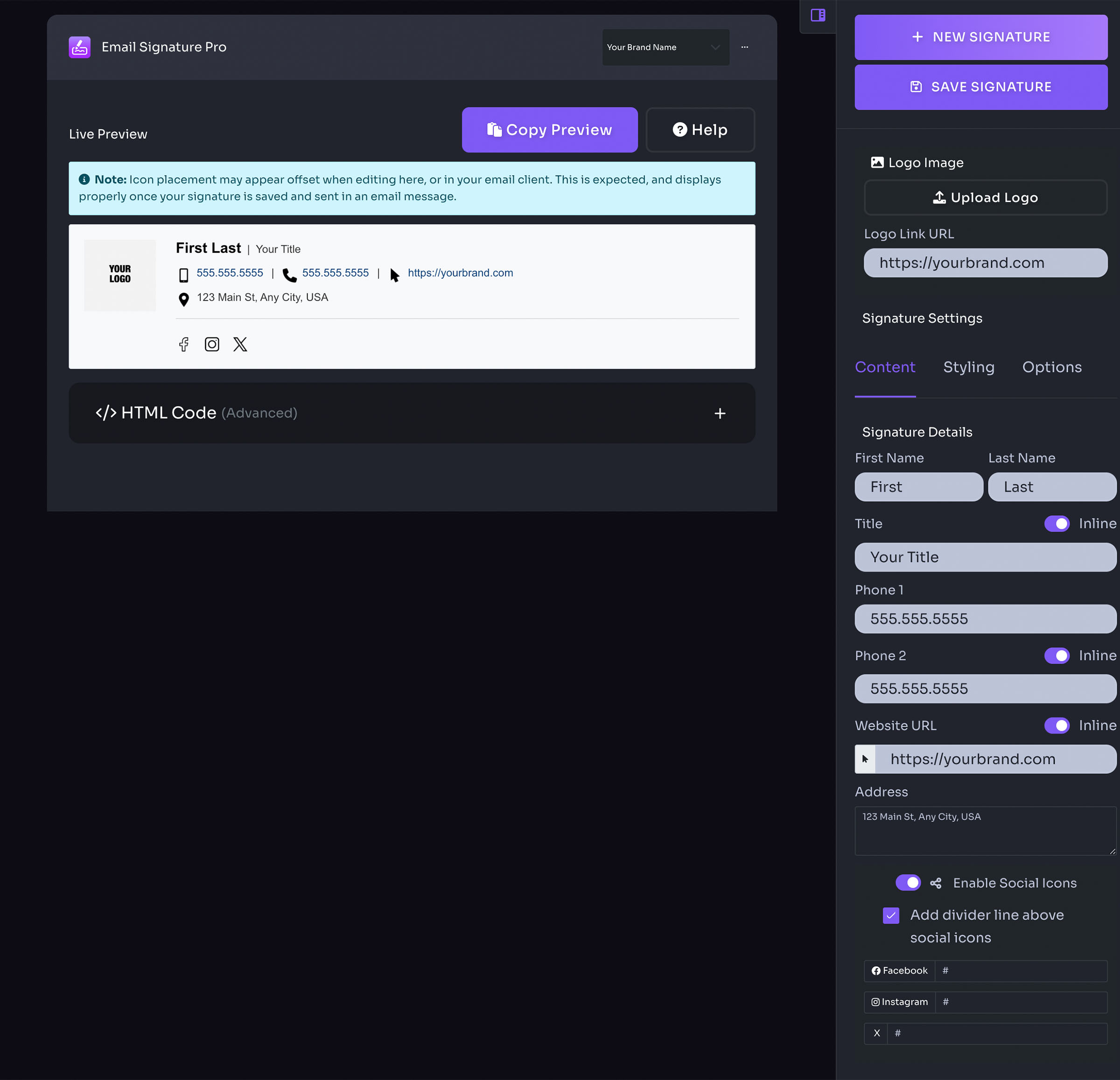Click the YOUR LOGO placeholder image
This screenshot has height=1080, width=1120.
tap(120, 275)
